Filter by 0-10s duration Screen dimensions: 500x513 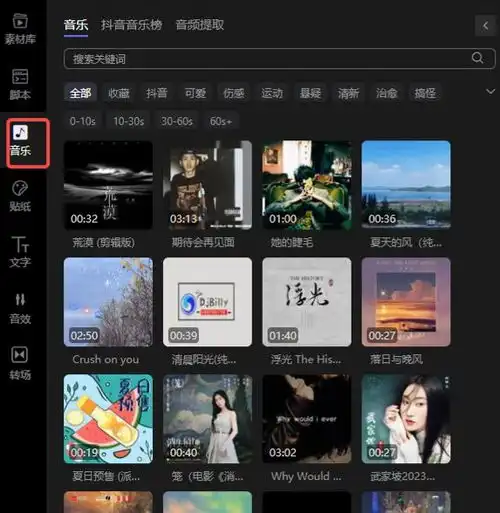(x=83, y=121)
